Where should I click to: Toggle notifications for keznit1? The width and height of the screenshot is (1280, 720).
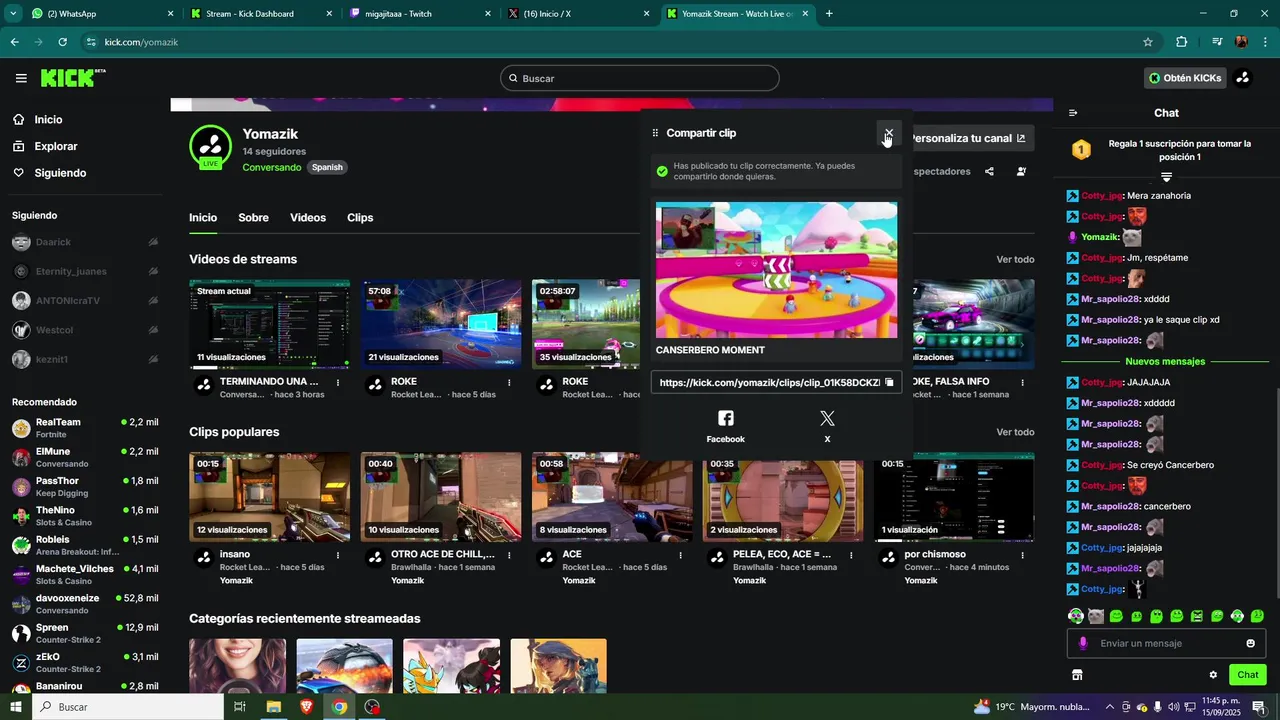point(153,359)
